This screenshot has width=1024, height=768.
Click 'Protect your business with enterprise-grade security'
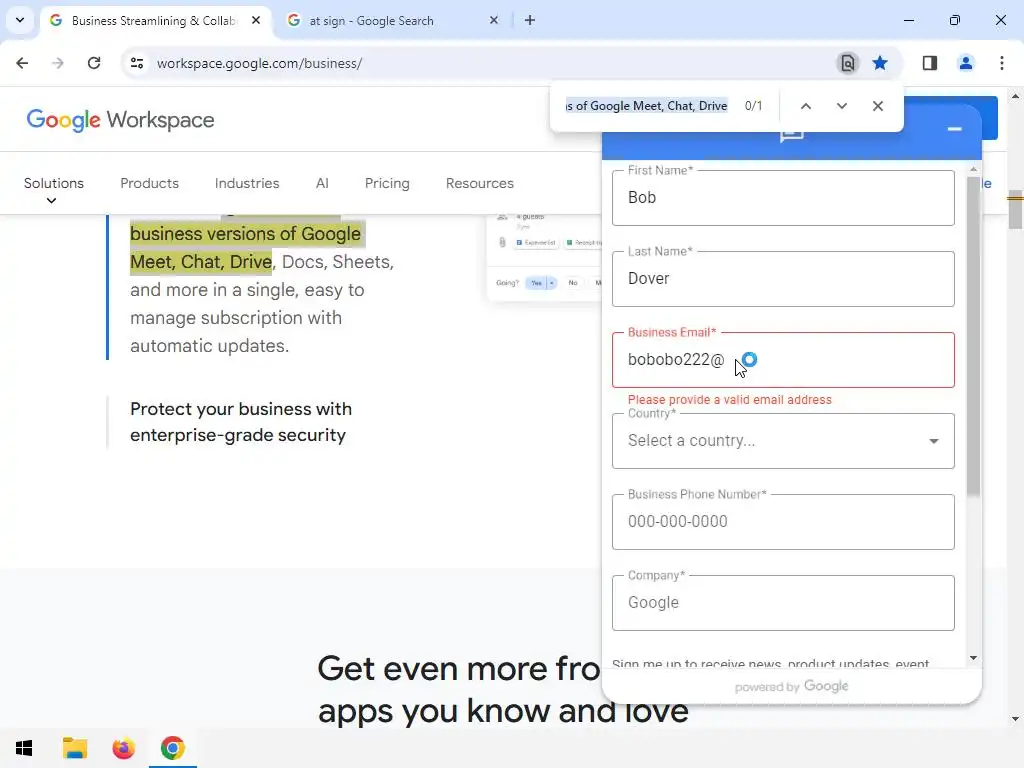click(241, 422)
